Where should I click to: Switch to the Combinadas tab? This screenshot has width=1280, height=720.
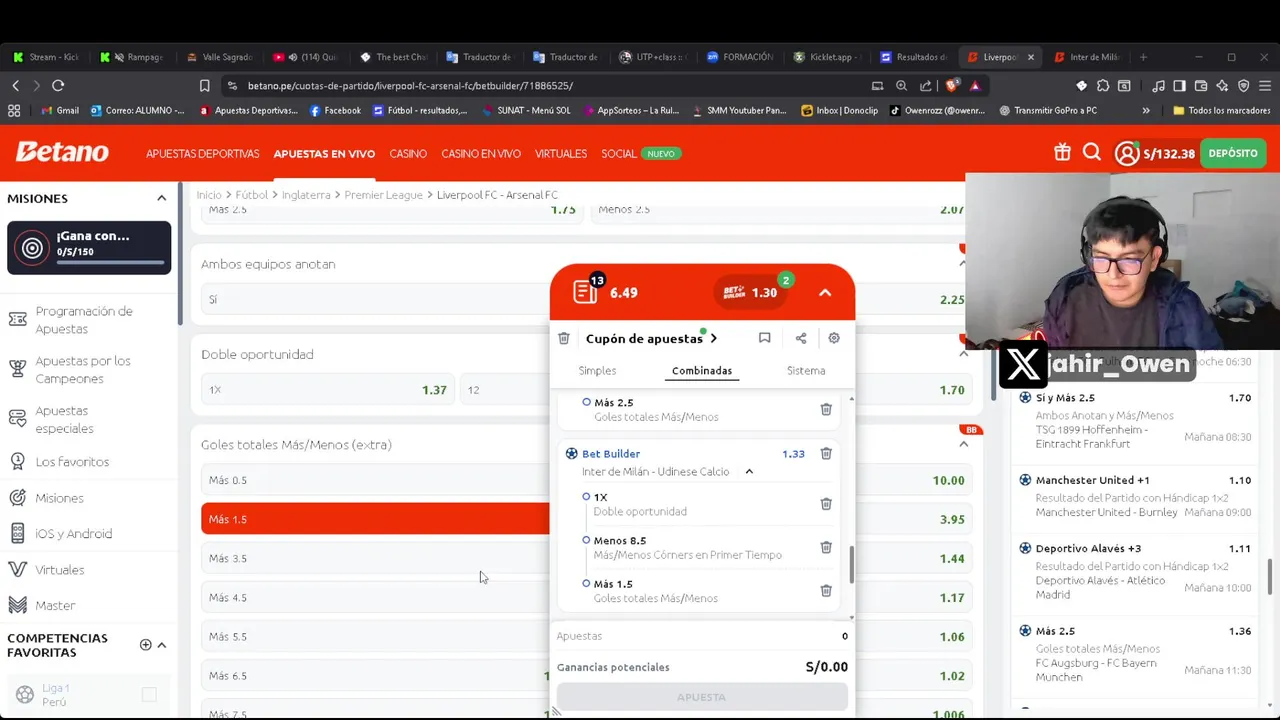[x=702, y=371]
